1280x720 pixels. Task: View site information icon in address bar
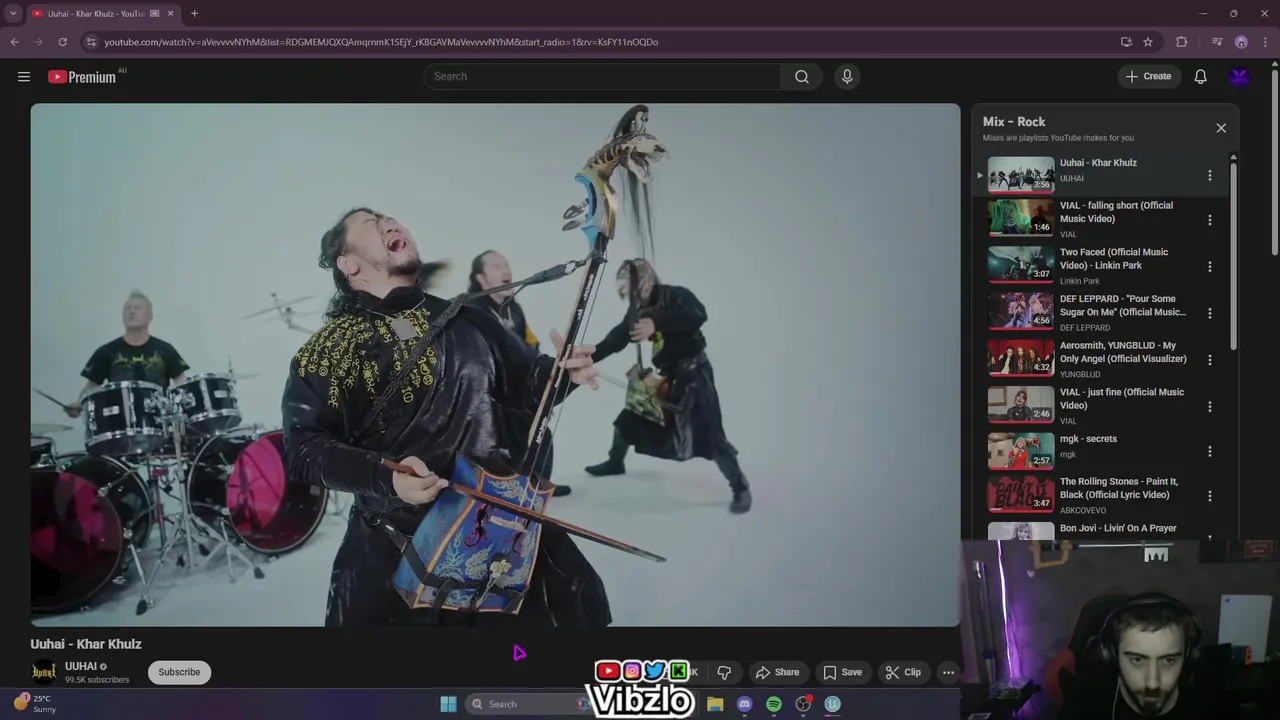91,42
